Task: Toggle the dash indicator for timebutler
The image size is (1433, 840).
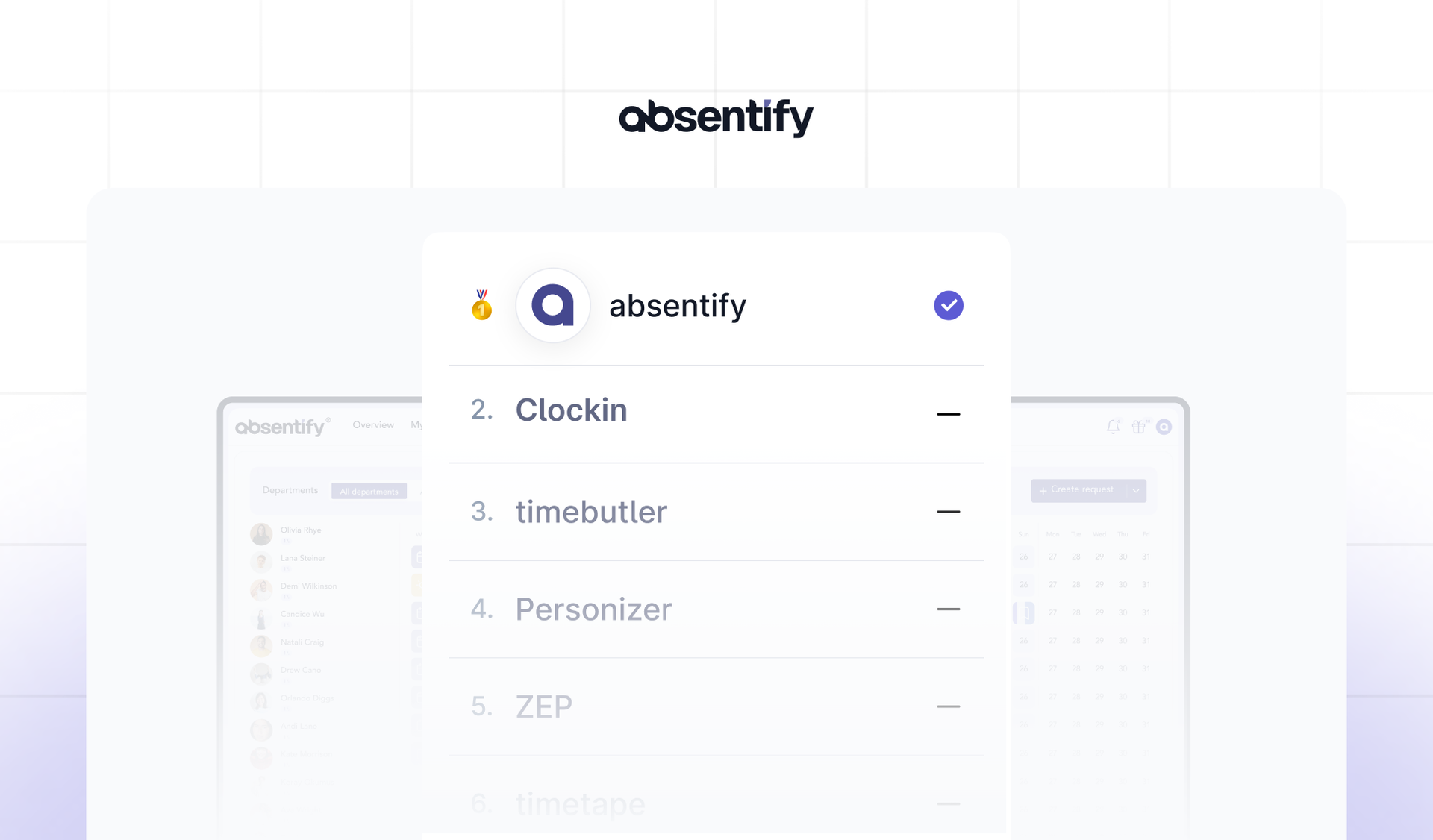Action: point(949,512)
